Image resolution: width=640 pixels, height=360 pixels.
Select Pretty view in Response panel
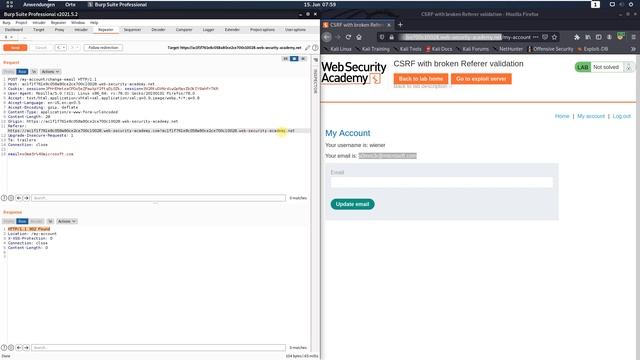pyautogui.click(x=9, y=221)
